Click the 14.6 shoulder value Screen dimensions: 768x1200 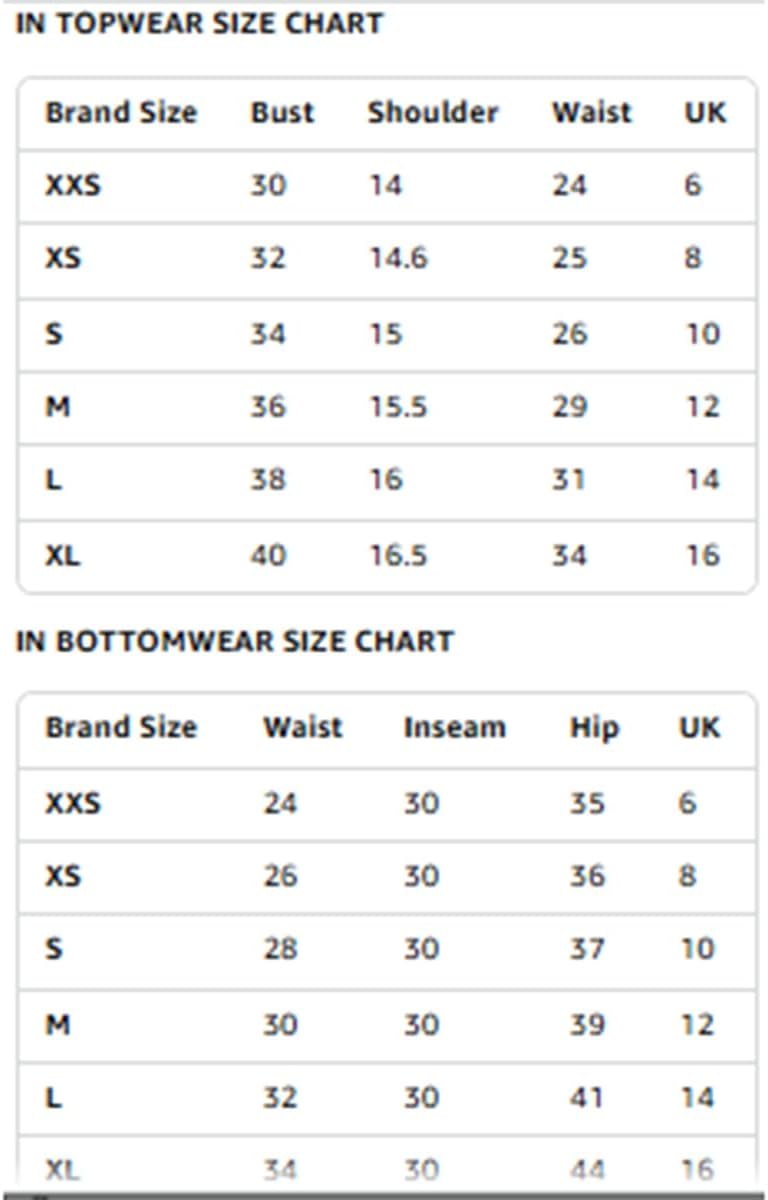click(398, 258)
